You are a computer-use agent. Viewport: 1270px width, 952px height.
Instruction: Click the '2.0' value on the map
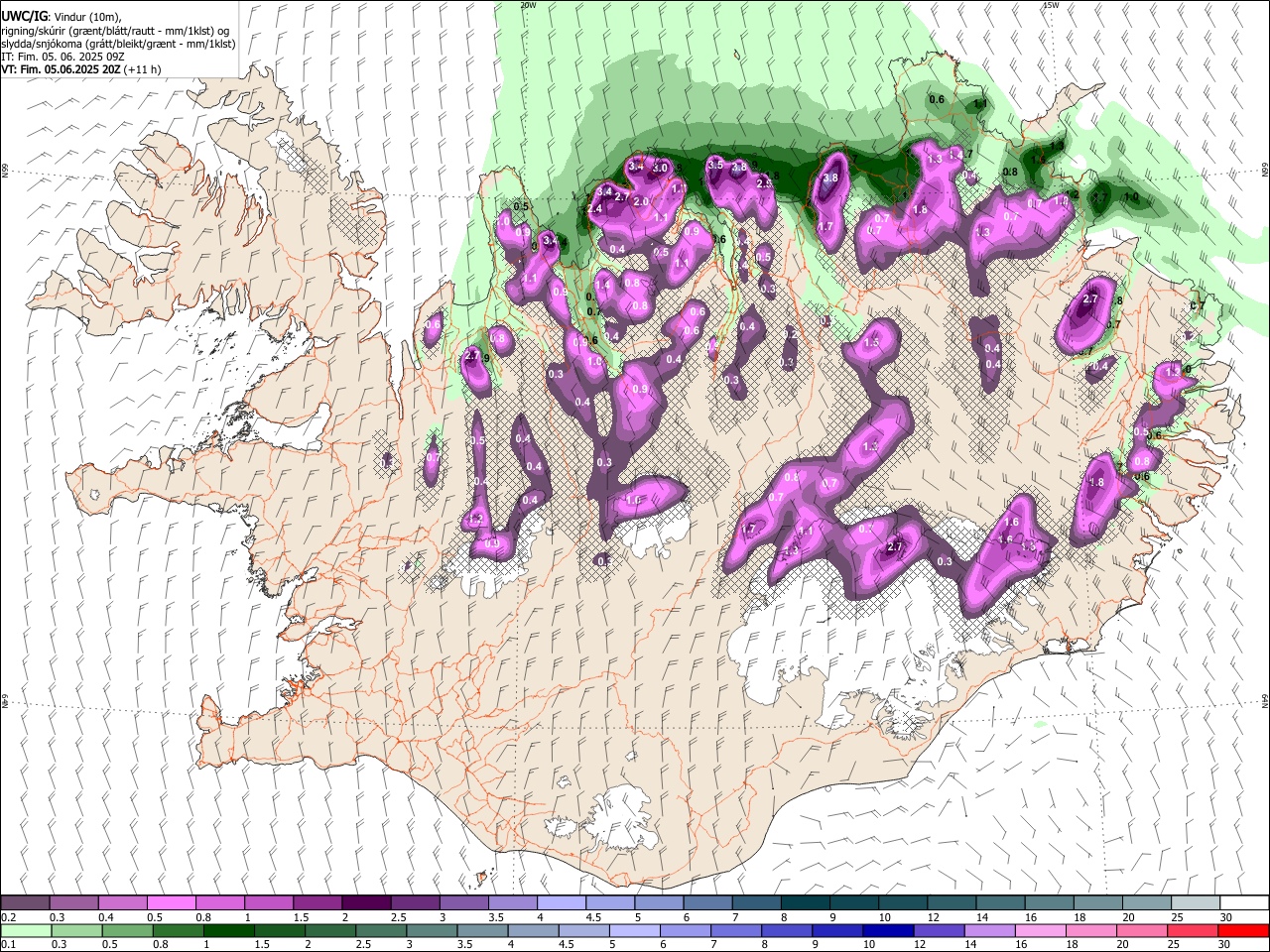click(641, 201)
